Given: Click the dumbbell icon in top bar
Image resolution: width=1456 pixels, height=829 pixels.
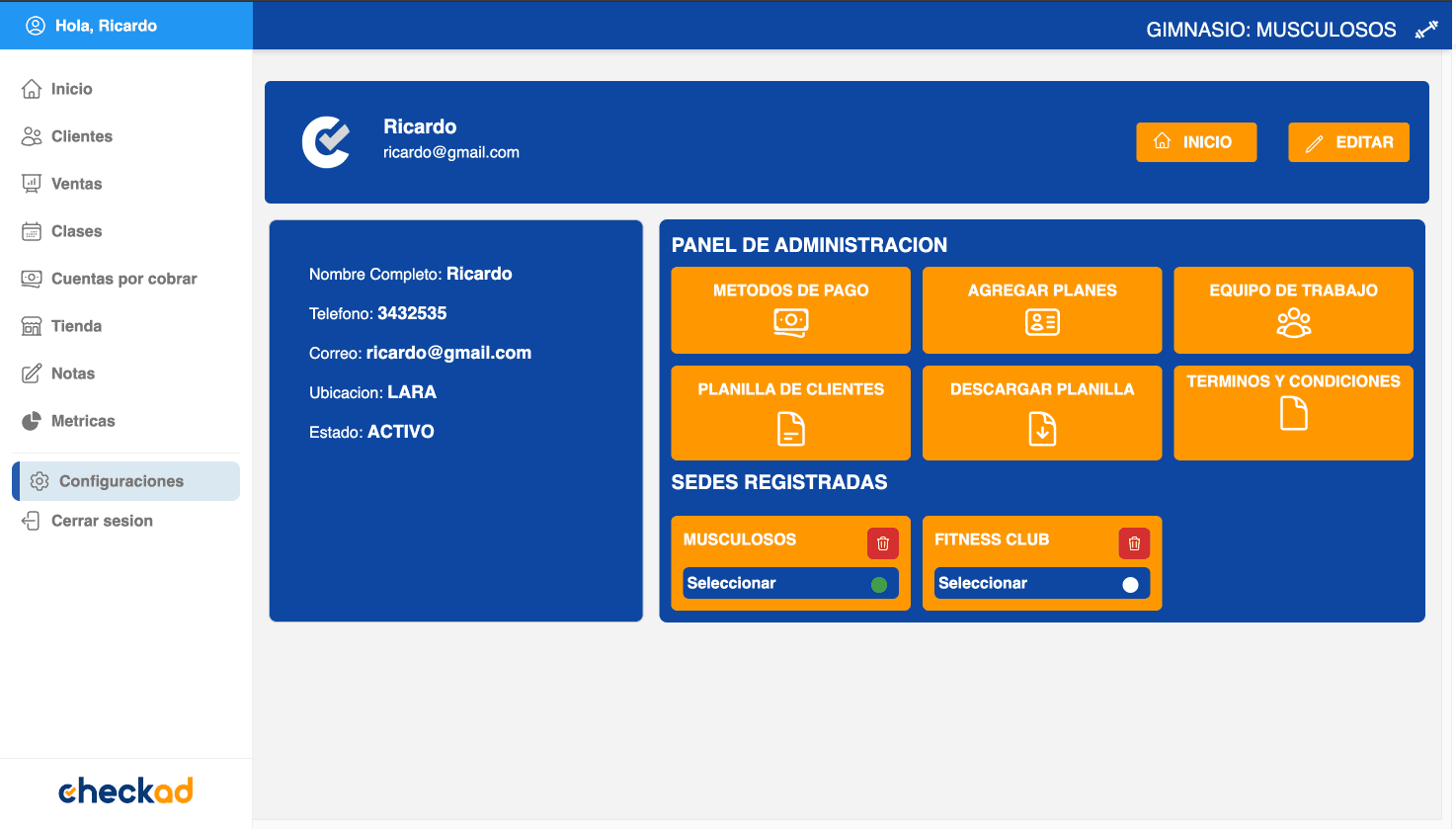Looking at the screenshot, I should (1425, 30).
